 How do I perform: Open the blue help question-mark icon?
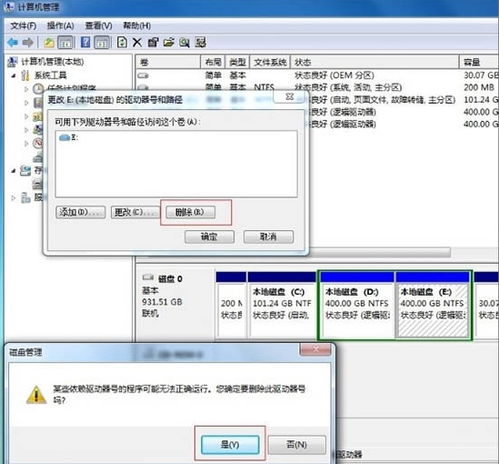(x=85, y=42)
